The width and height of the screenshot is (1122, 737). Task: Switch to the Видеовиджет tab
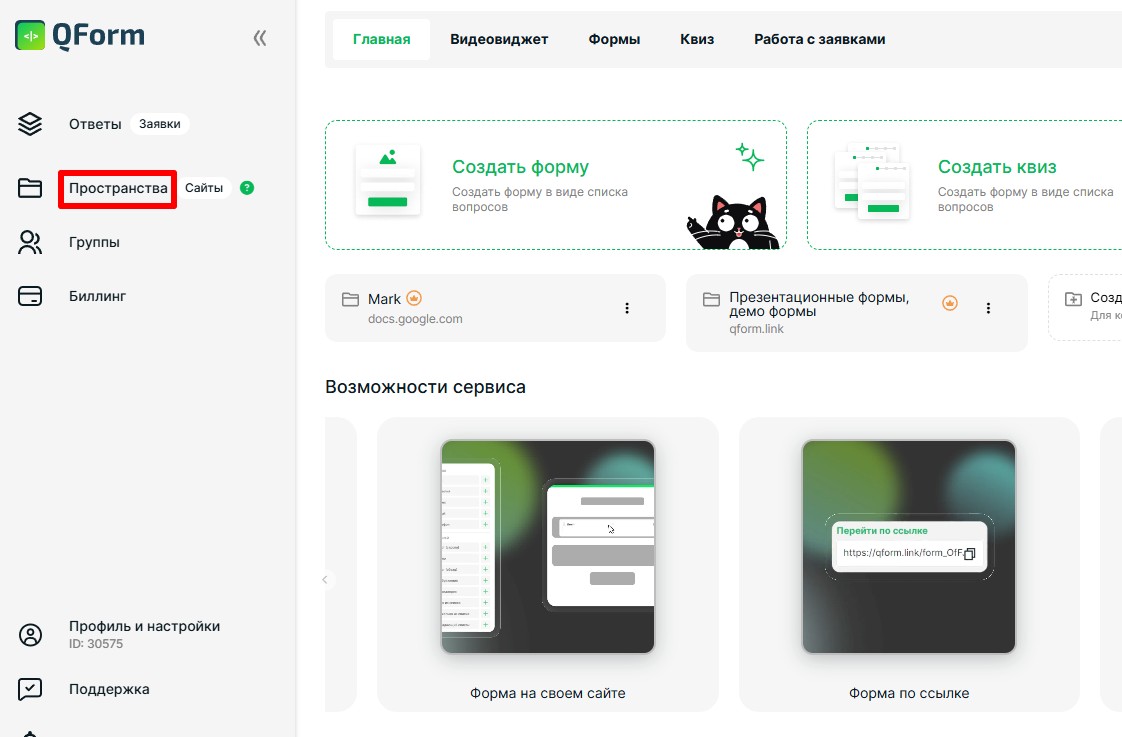(499, 40)
